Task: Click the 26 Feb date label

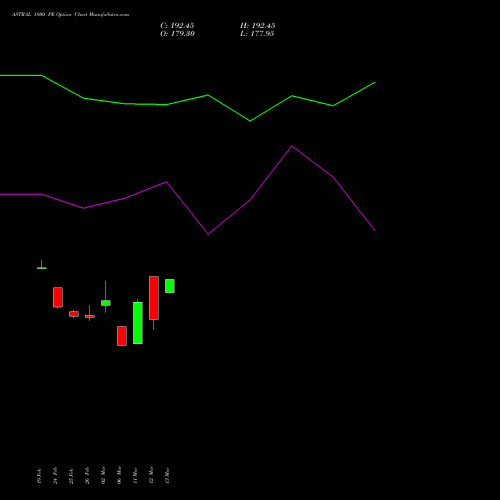Action: click(x=87, y=475)
